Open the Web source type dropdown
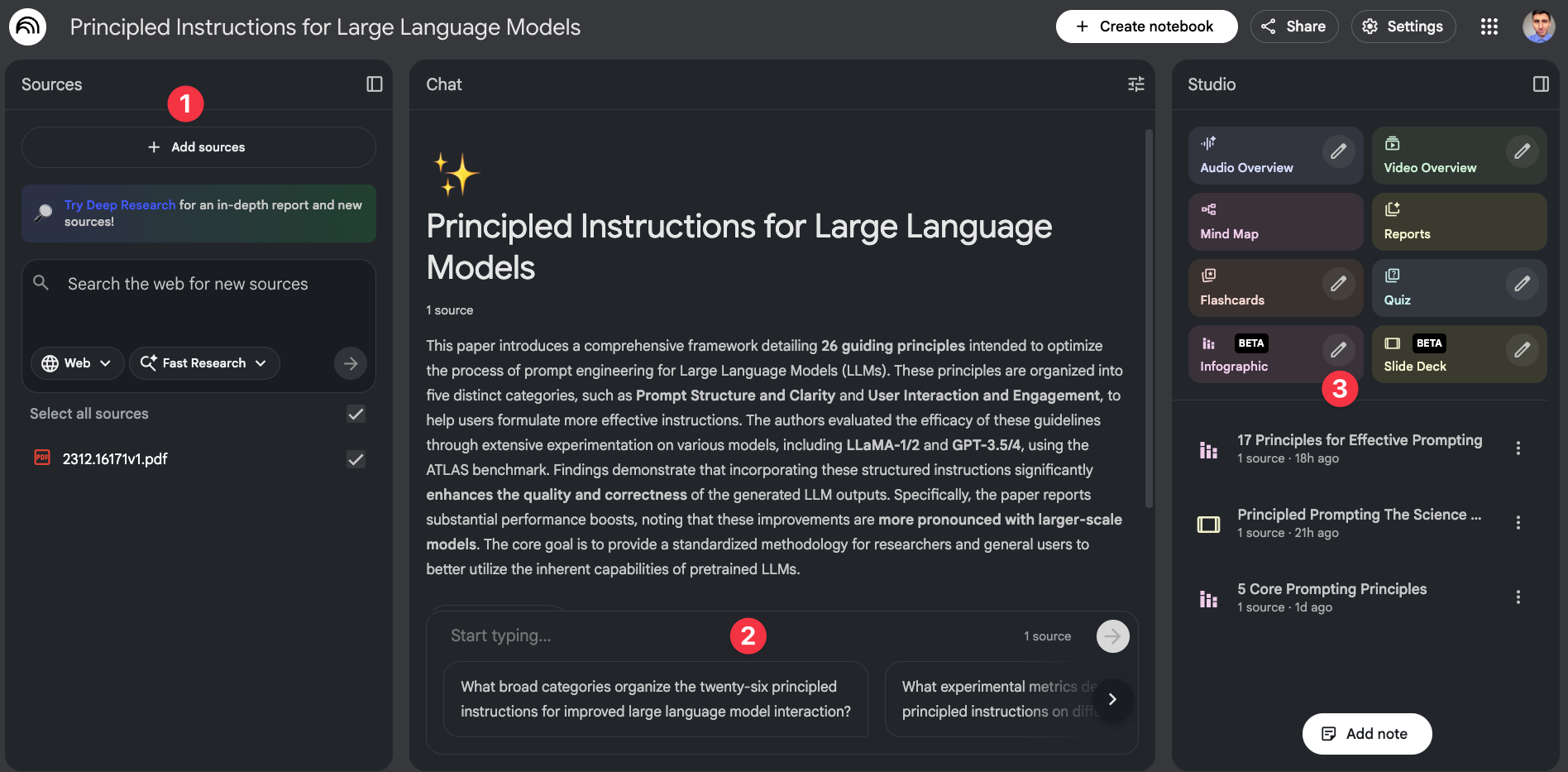 pyautogui.click(x=77, y=363)
